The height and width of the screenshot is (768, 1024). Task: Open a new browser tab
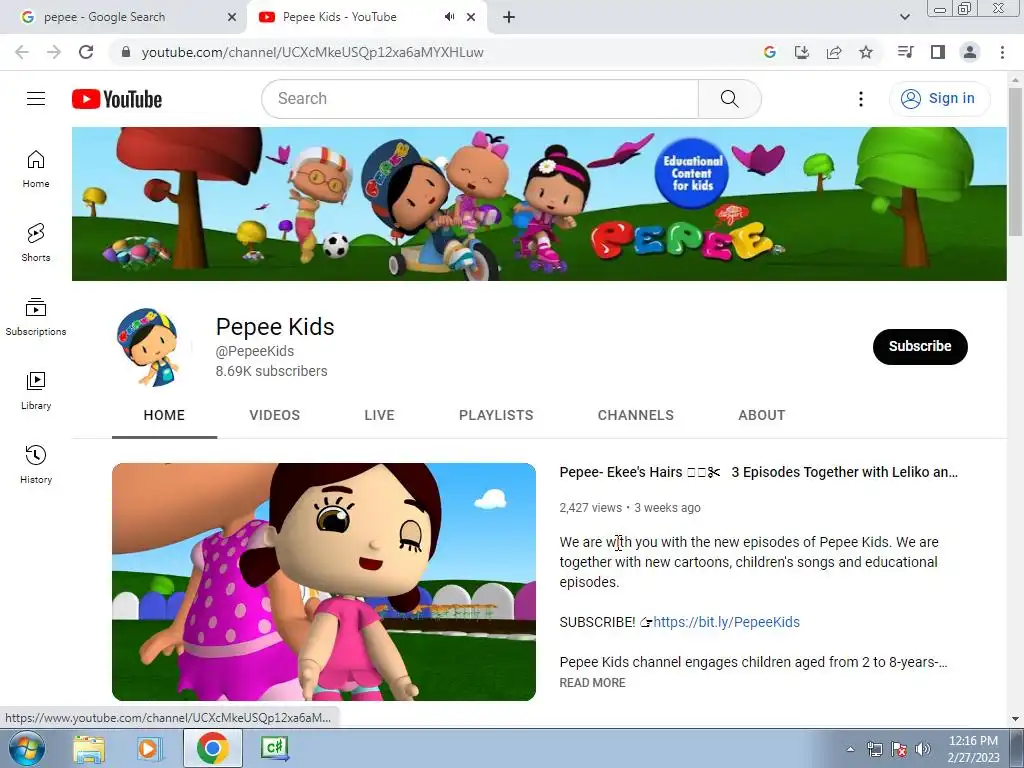(x=509, y=17)
